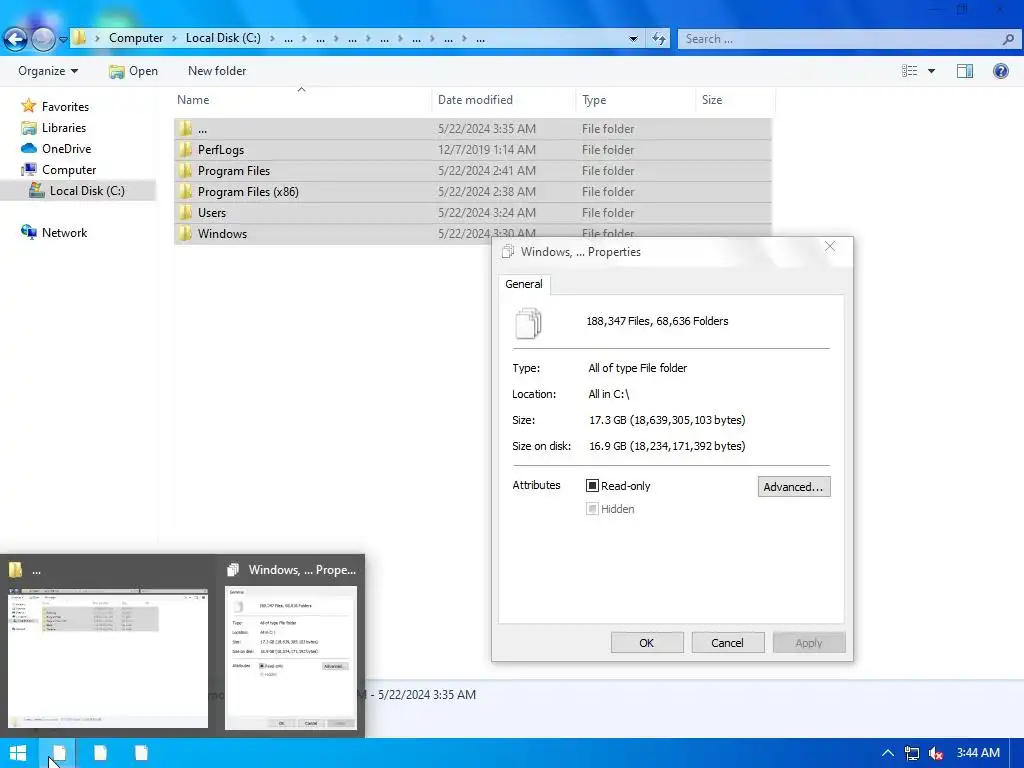
Task: Select Computer in the address bar path
Action: coord(136,38)
